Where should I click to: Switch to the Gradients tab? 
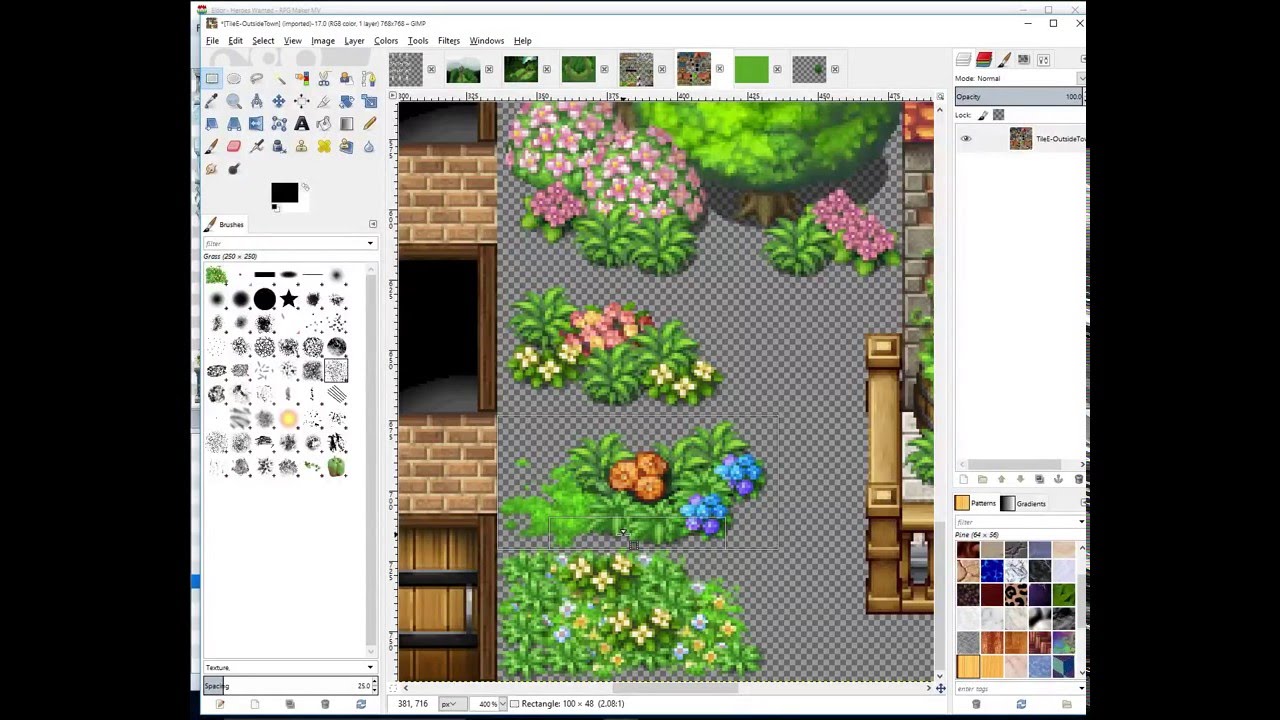click(1023, 504)
